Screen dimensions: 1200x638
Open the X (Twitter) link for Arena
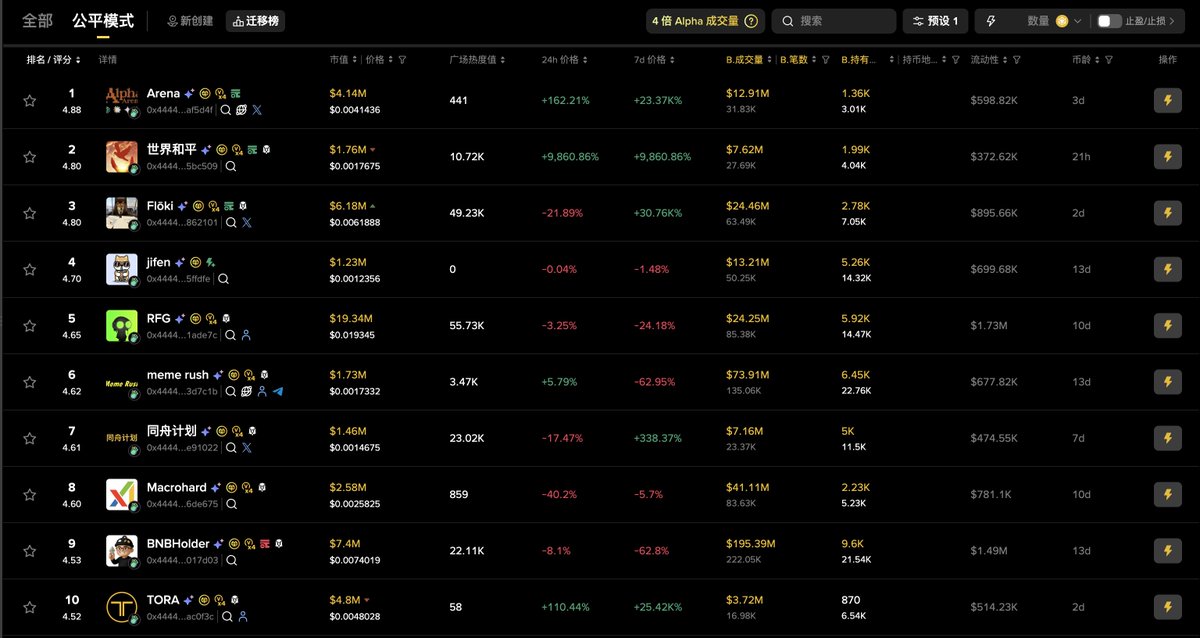coord(257,110)
